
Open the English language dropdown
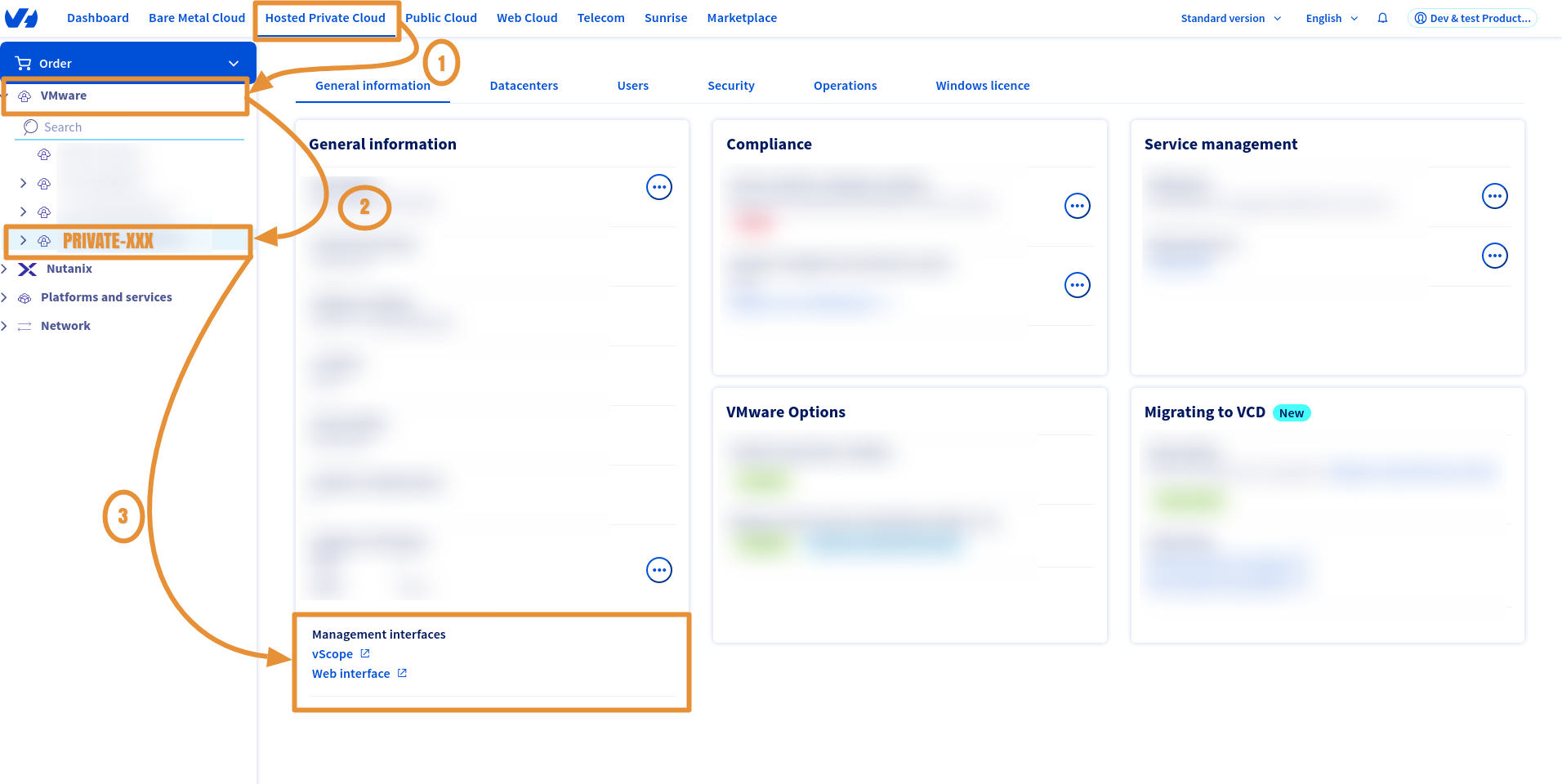point(1330,17)
